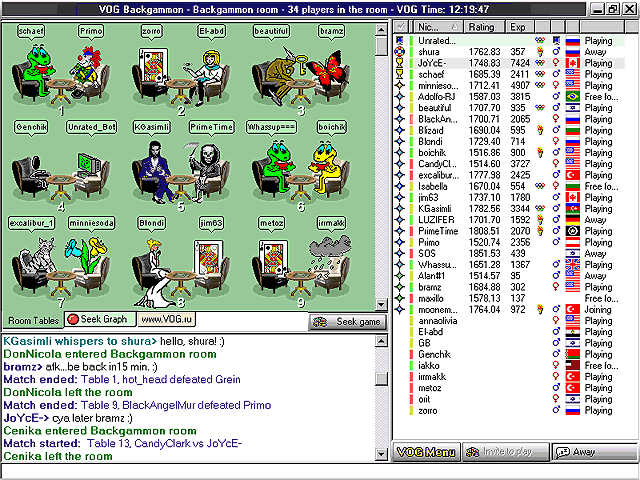Click moonem's Joining status text

(598, 309)
